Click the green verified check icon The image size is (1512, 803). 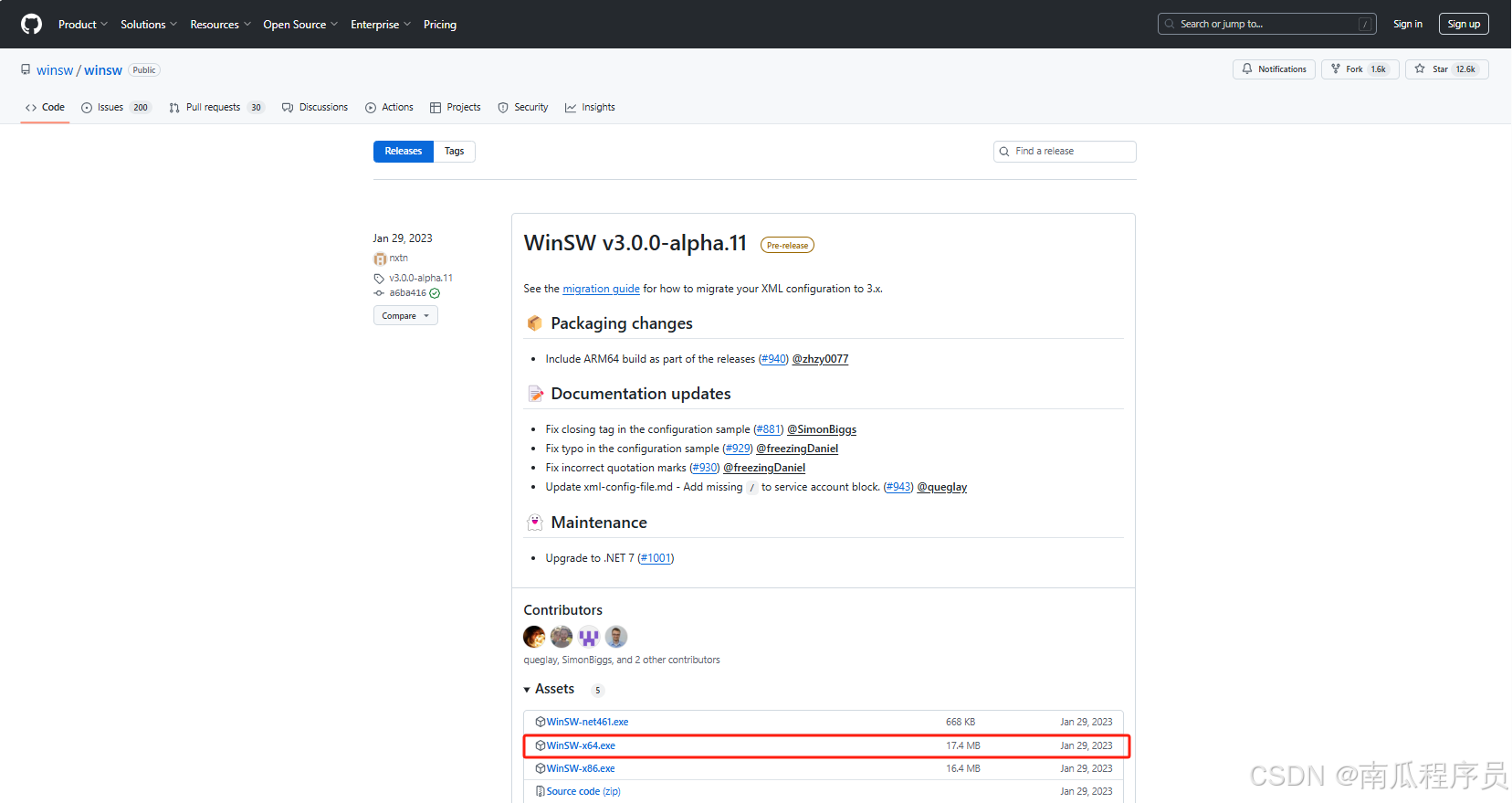(435, 293)
